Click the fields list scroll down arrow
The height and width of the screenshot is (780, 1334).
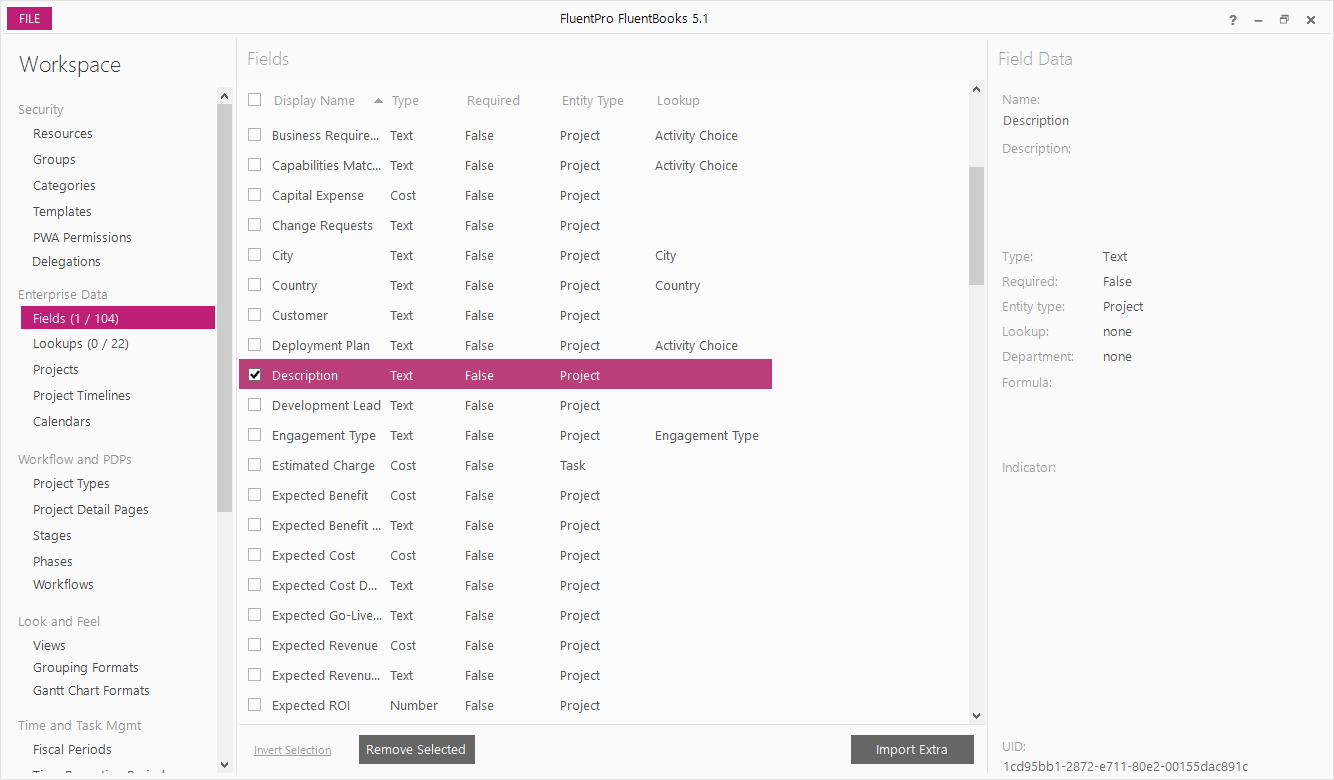point(977,715)
